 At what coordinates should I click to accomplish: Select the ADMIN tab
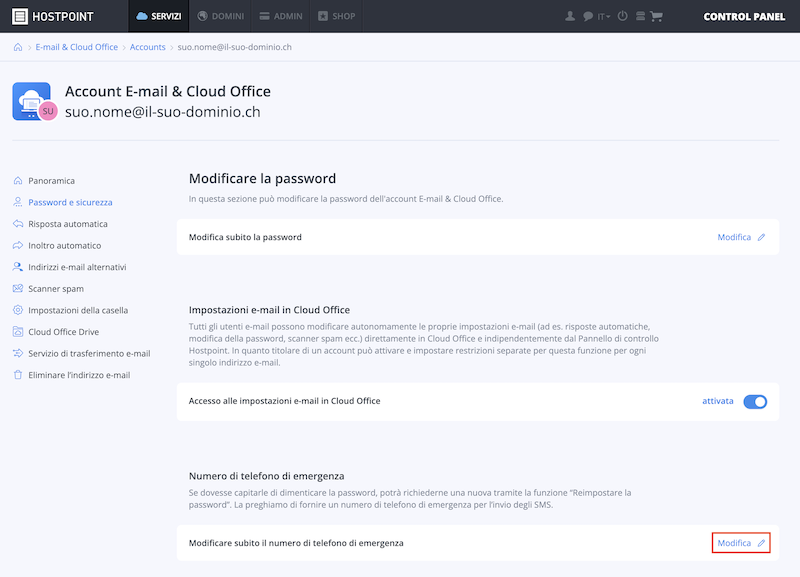tap(281, 16)
